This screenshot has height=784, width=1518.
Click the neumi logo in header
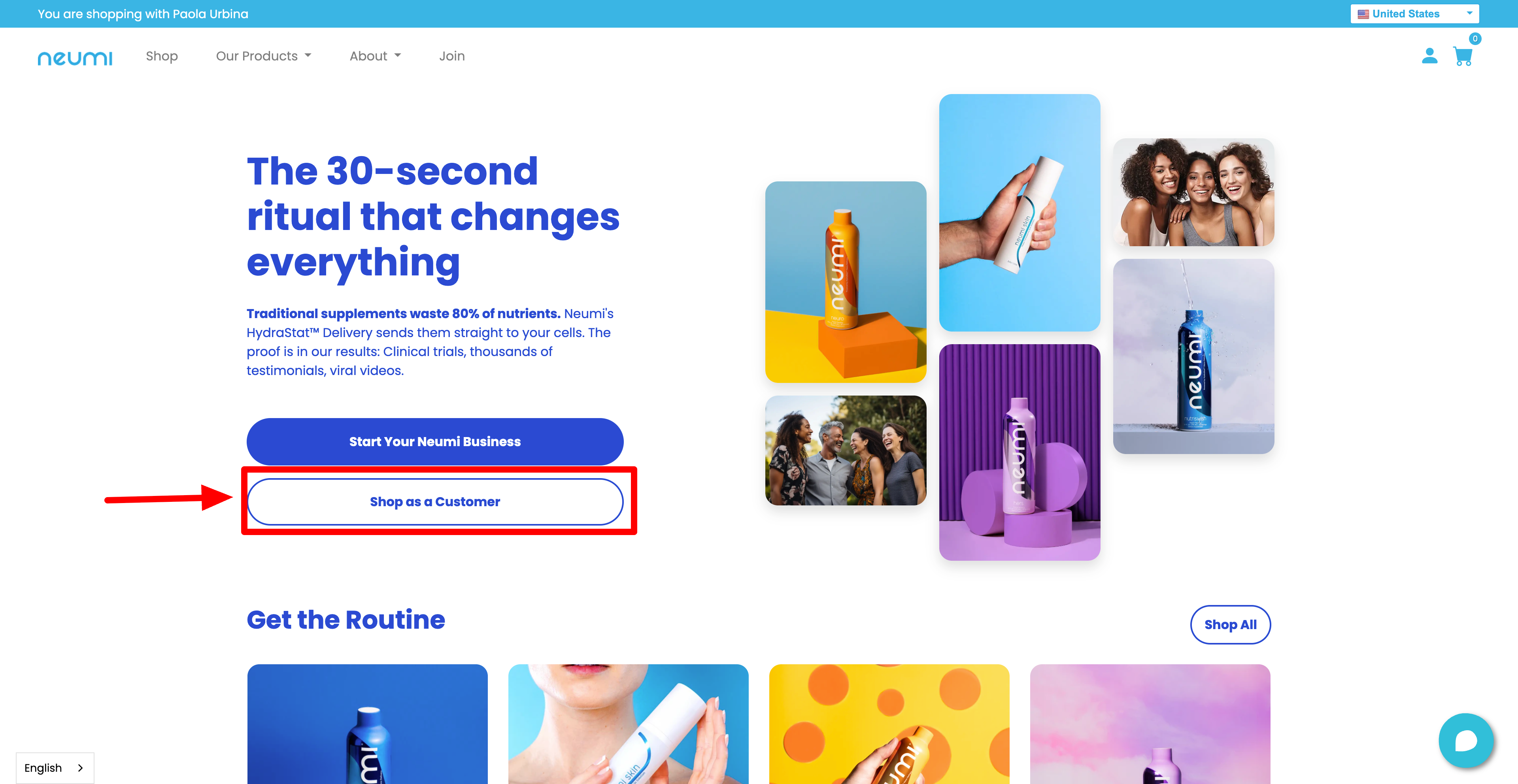75,58
